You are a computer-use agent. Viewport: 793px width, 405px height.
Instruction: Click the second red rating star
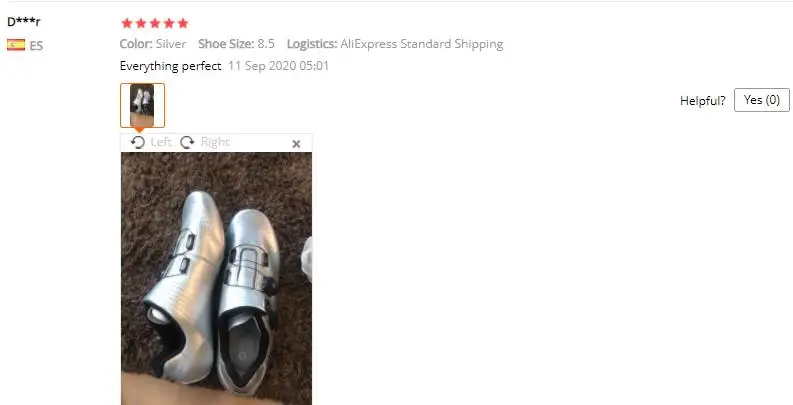(141, 23)
